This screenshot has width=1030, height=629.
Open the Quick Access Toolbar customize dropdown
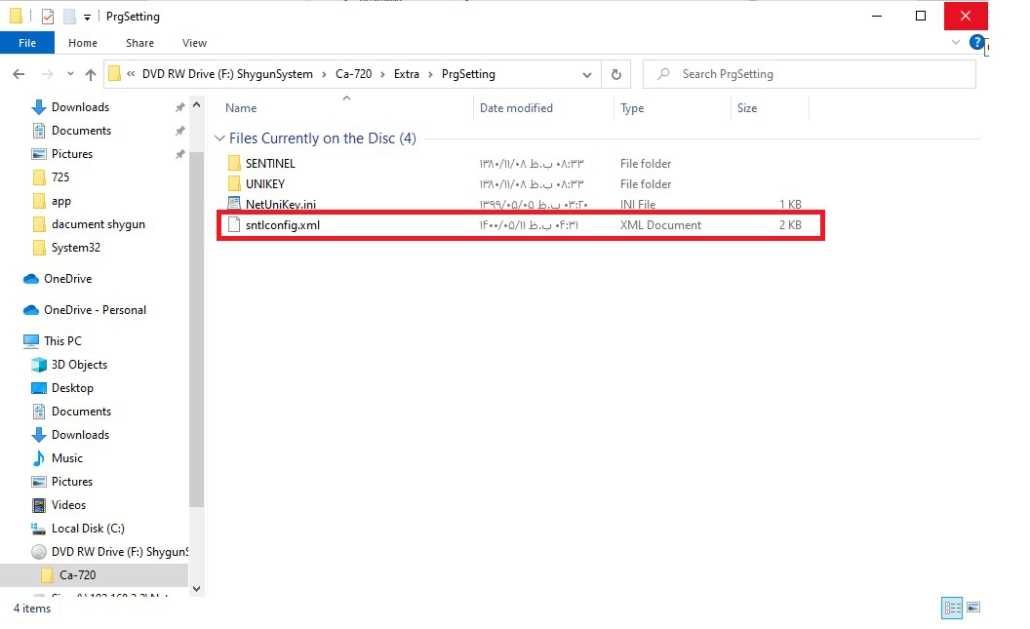pyautogui.click(x=88, y=17)
